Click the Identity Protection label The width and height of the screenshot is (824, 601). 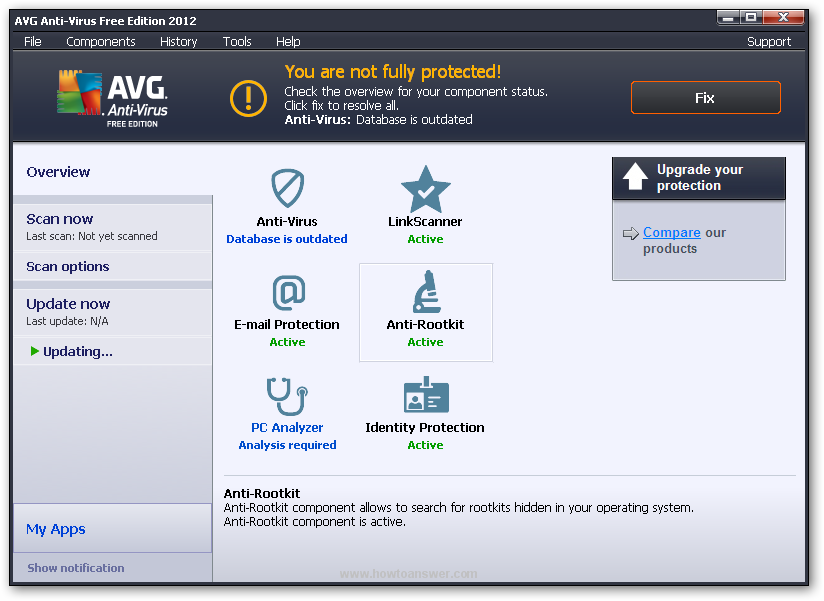(425, 428)
